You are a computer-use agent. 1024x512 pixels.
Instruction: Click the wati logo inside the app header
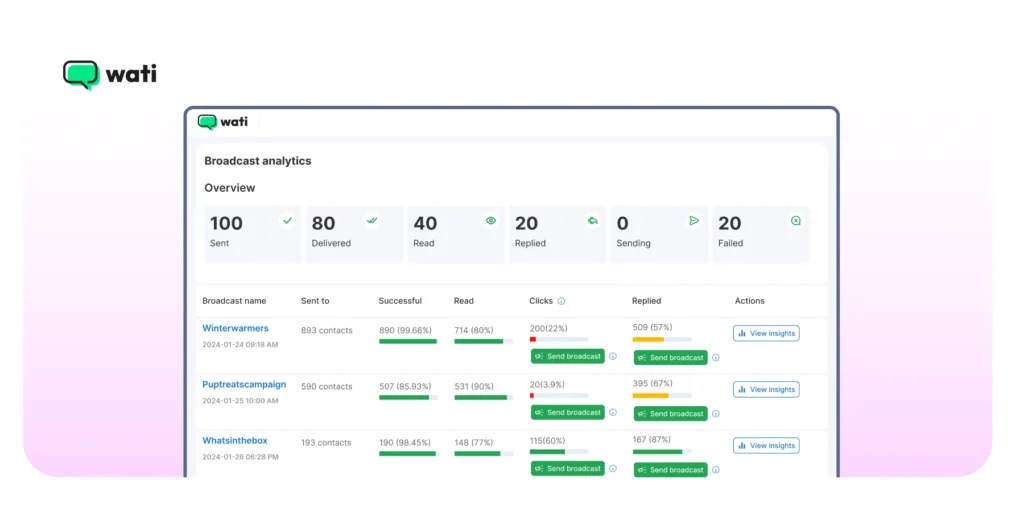[x=223, y=121]
